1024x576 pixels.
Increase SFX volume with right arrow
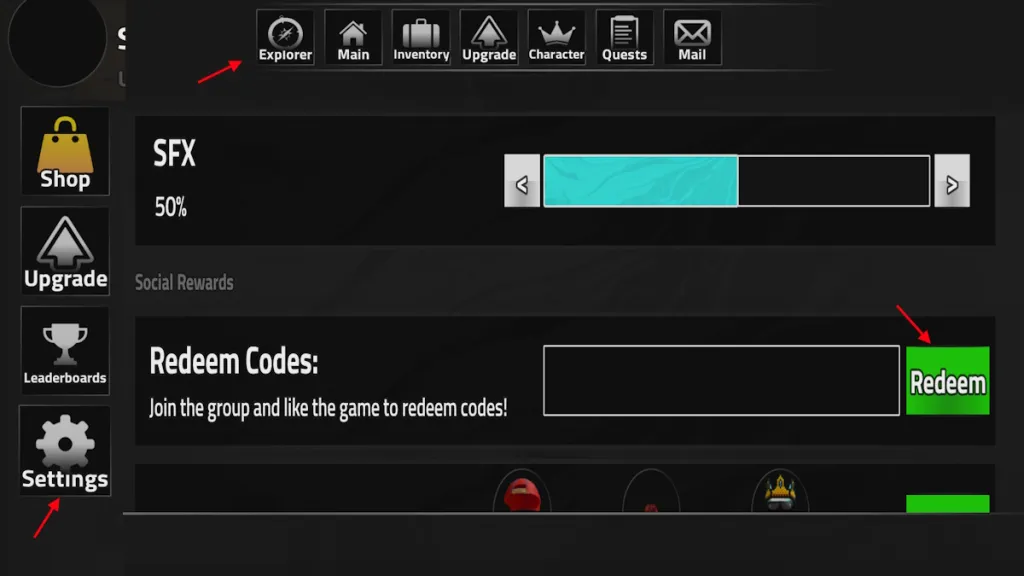(x=952, y=181)
